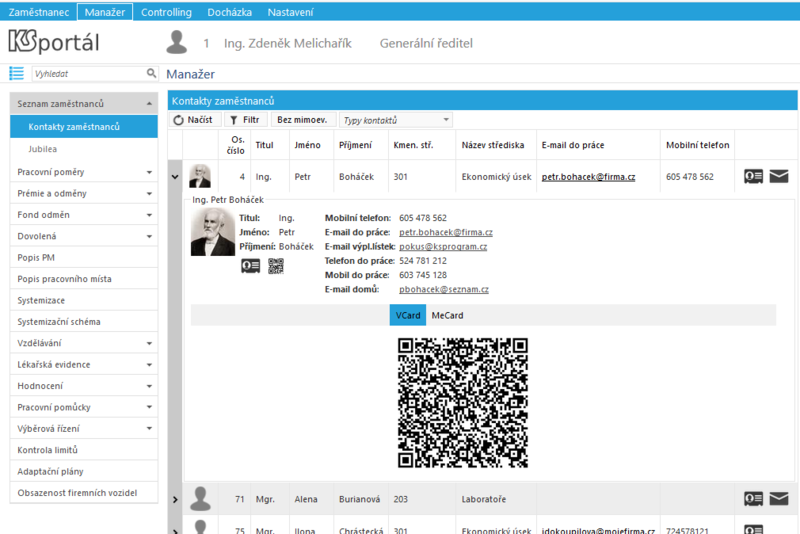
Task: Click the 605 478 562 table cell
Action: coord(697,176)
